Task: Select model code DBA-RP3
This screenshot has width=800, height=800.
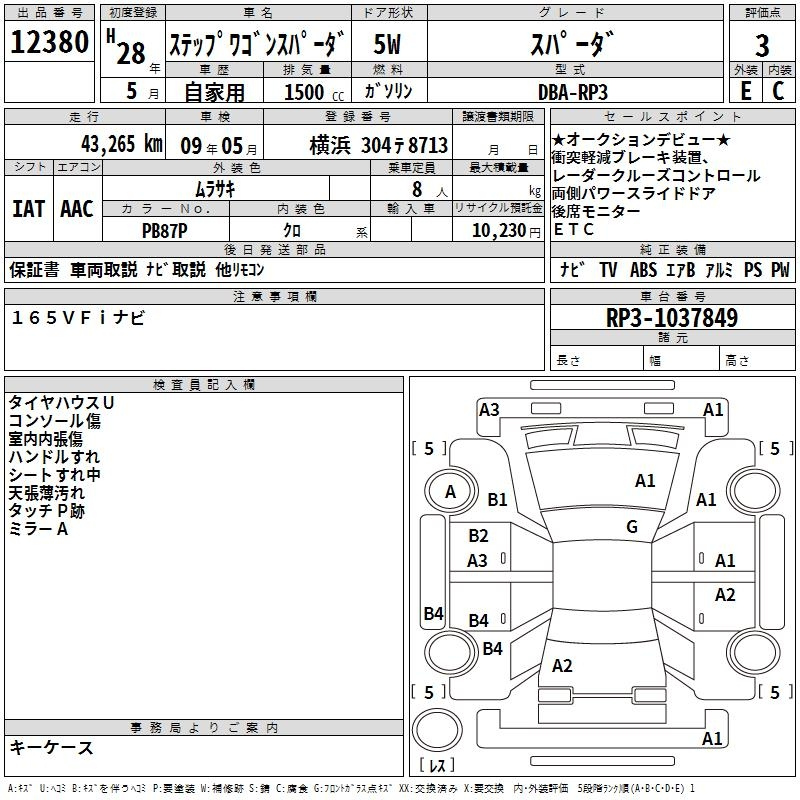Action: pos(573,92)
